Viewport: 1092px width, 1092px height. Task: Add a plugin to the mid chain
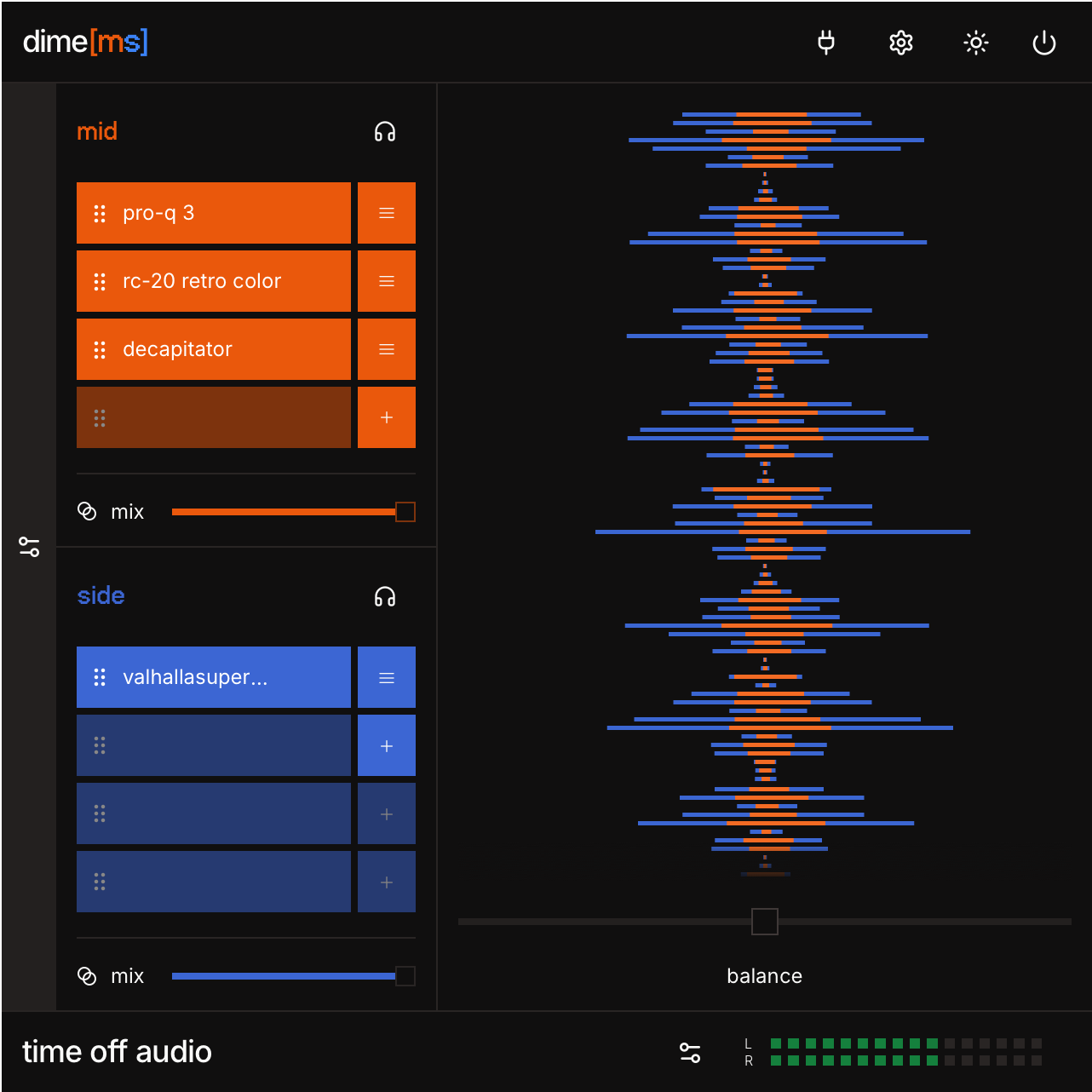[x=387, y=417]
